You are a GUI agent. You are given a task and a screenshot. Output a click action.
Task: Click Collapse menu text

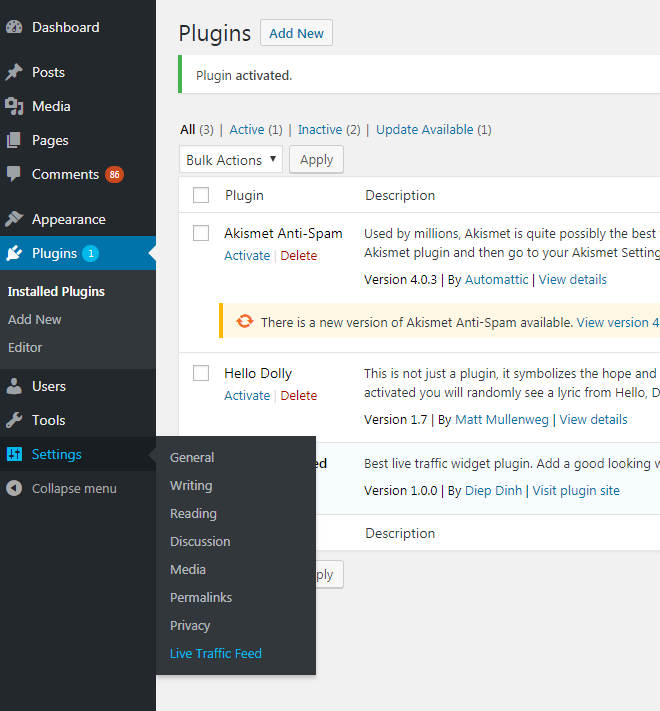[x=74, y=489]
